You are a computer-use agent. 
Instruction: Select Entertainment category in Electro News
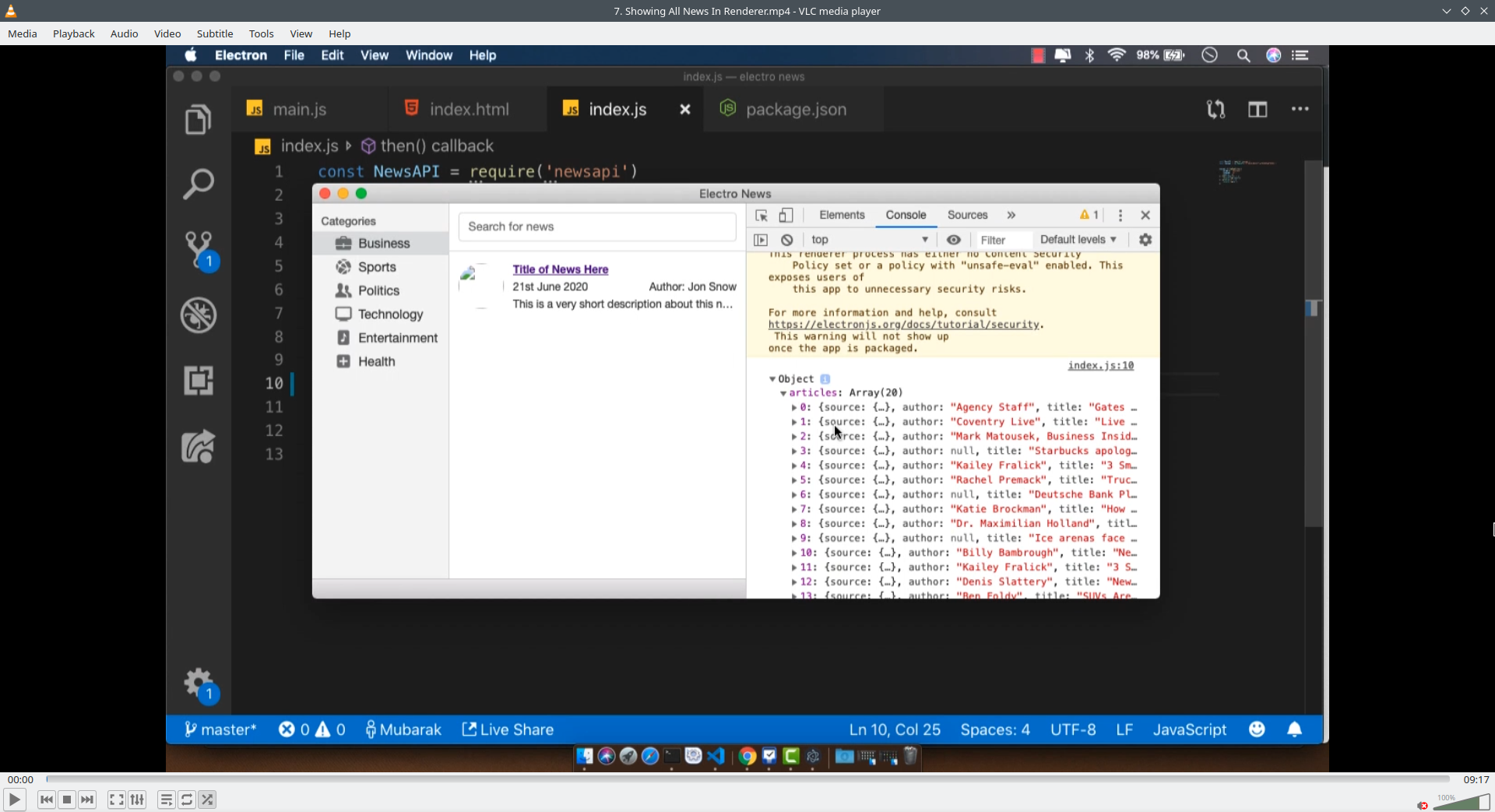pyautogui.click(x=381, y=338)
